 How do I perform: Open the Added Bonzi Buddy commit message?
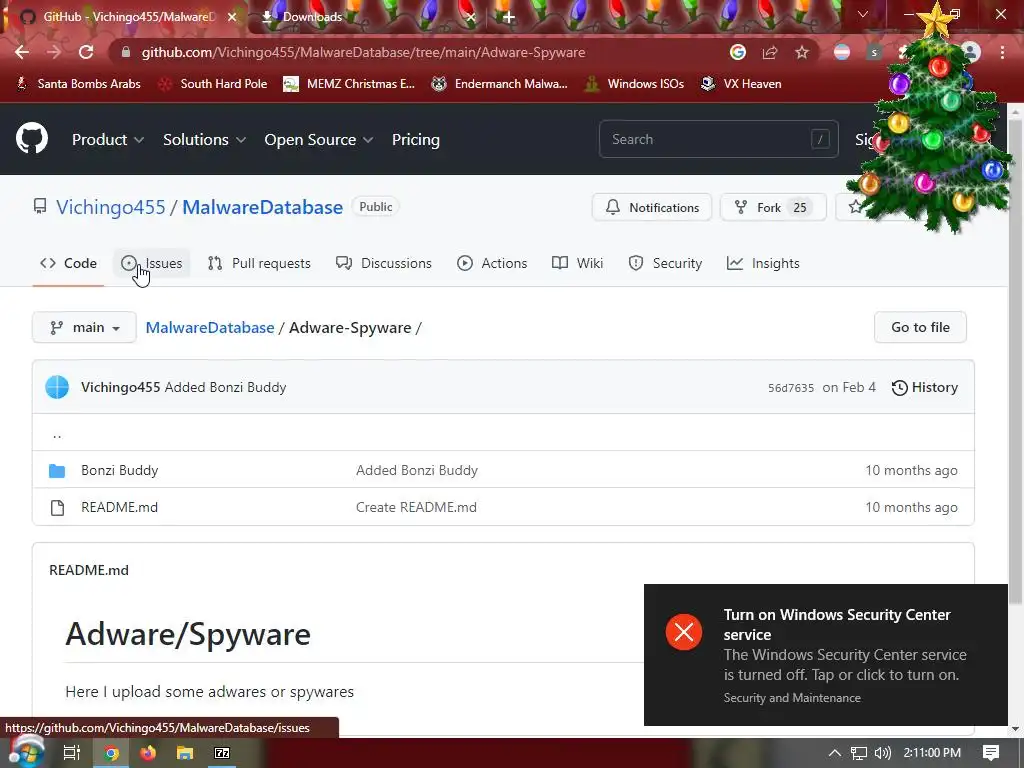(x=225, y=387)
